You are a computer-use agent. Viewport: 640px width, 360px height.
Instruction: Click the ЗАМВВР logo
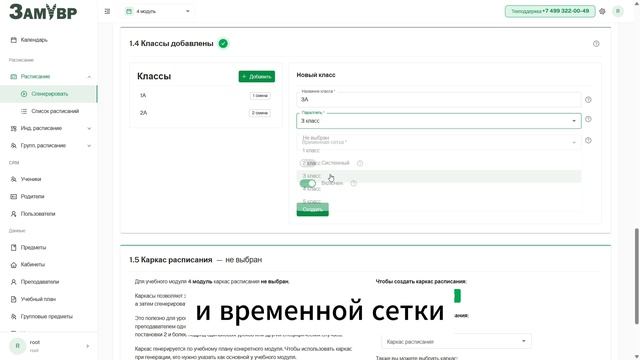pyautogui.click(x=43, y=11)
